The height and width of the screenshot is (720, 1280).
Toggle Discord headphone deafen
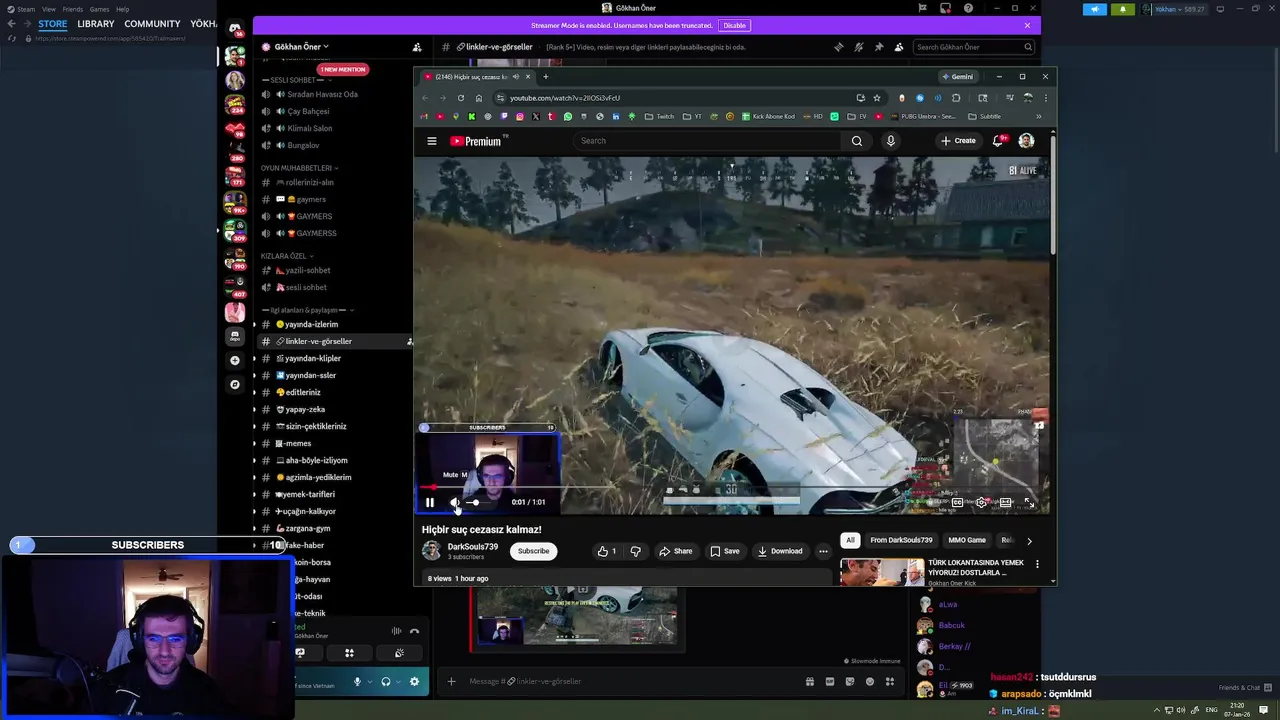(x=386, y=682)
